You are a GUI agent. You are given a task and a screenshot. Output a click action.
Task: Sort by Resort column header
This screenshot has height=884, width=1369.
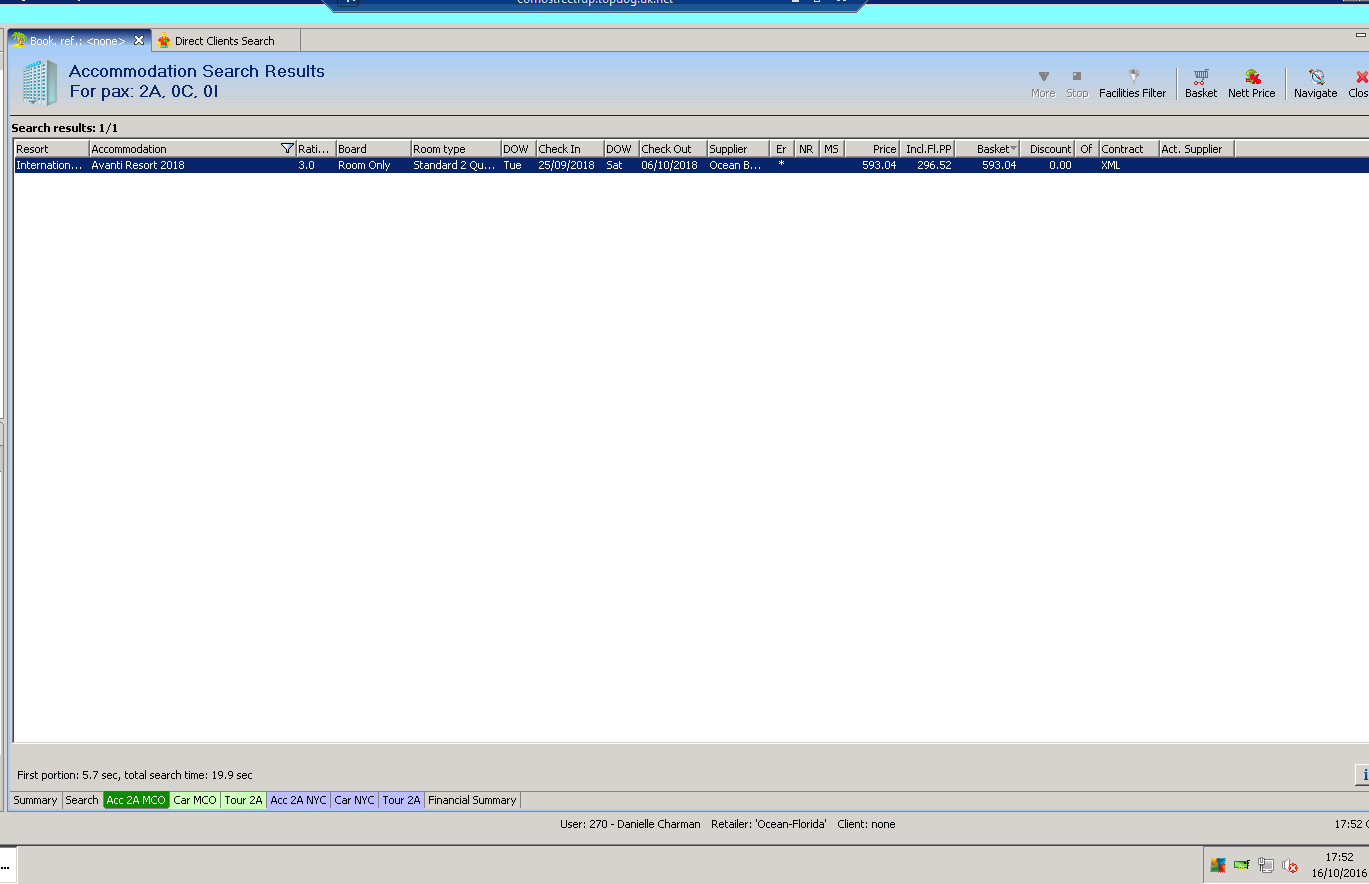coord(52,149)
